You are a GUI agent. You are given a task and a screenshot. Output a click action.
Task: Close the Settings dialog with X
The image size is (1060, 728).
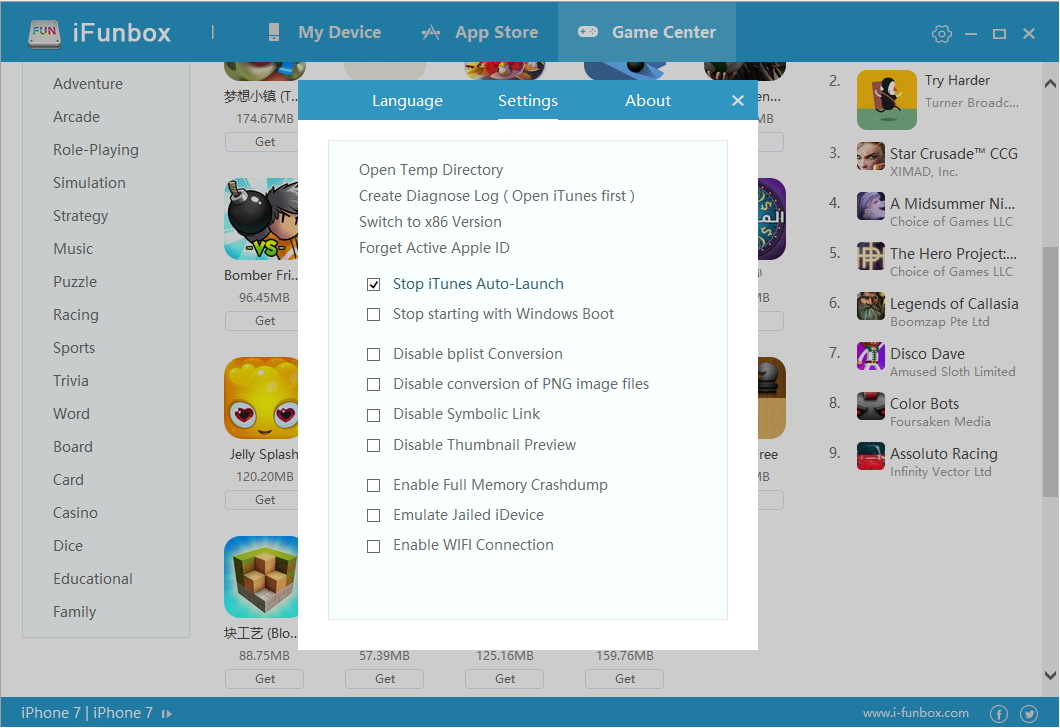click(x=738, y=101)
